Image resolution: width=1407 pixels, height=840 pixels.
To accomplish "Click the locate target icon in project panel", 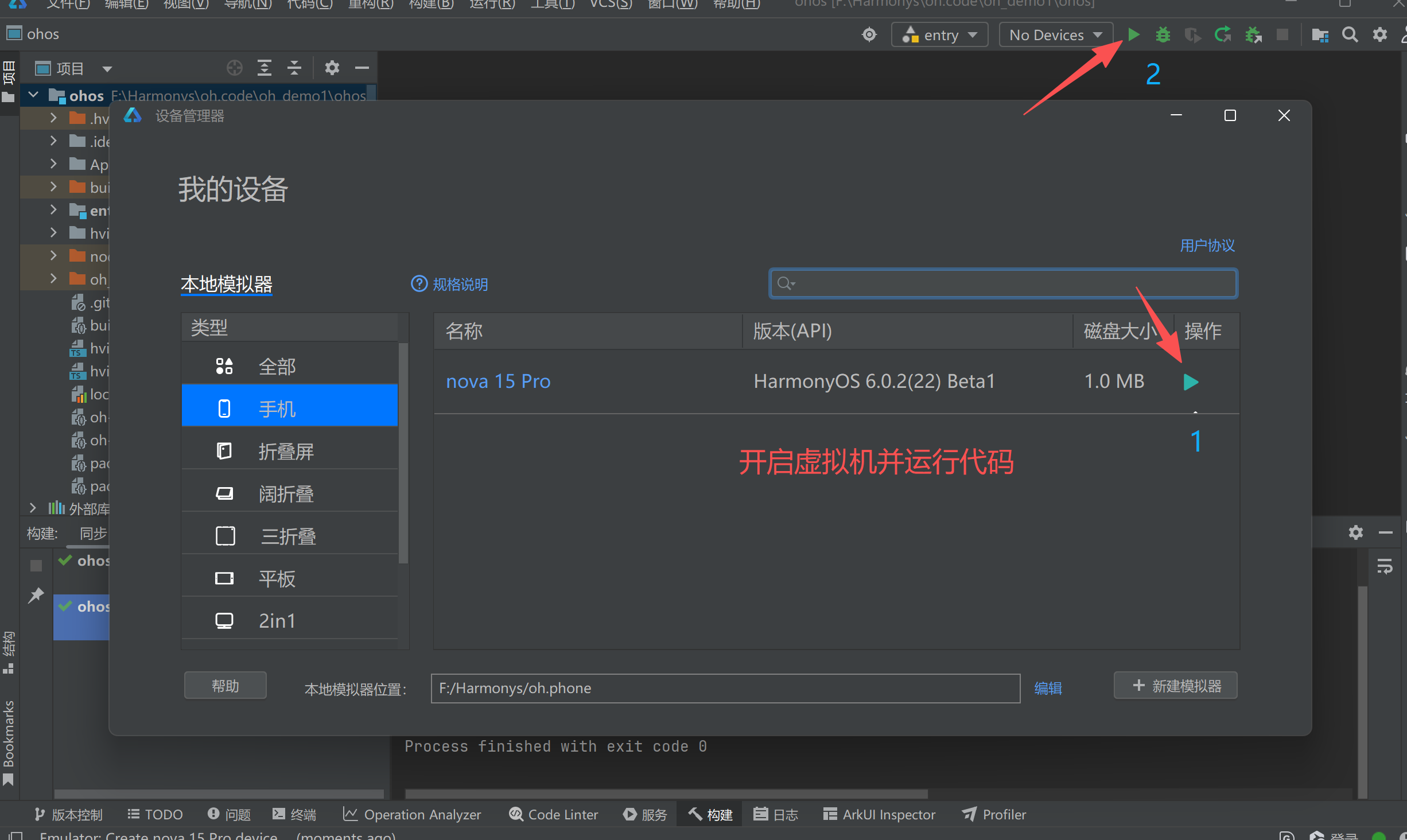I will tap(234, 68).
